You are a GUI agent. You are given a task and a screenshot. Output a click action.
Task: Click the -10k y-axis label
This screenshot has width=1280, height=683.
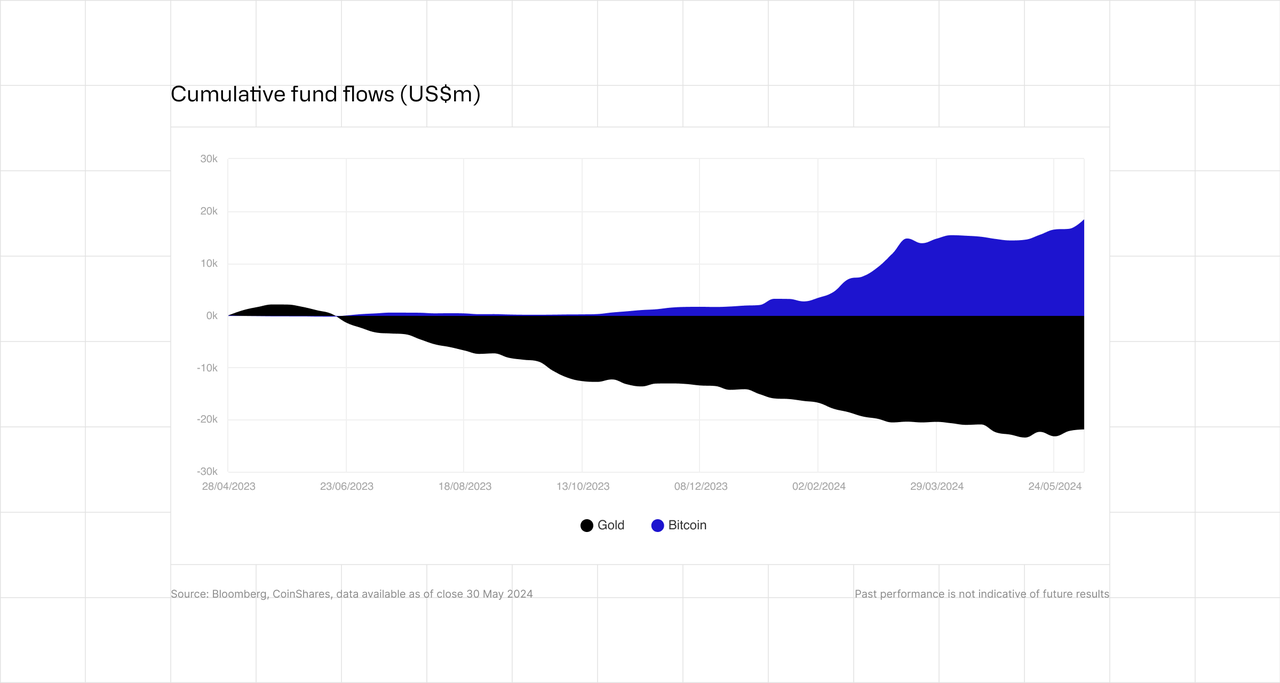coord(207,367)
